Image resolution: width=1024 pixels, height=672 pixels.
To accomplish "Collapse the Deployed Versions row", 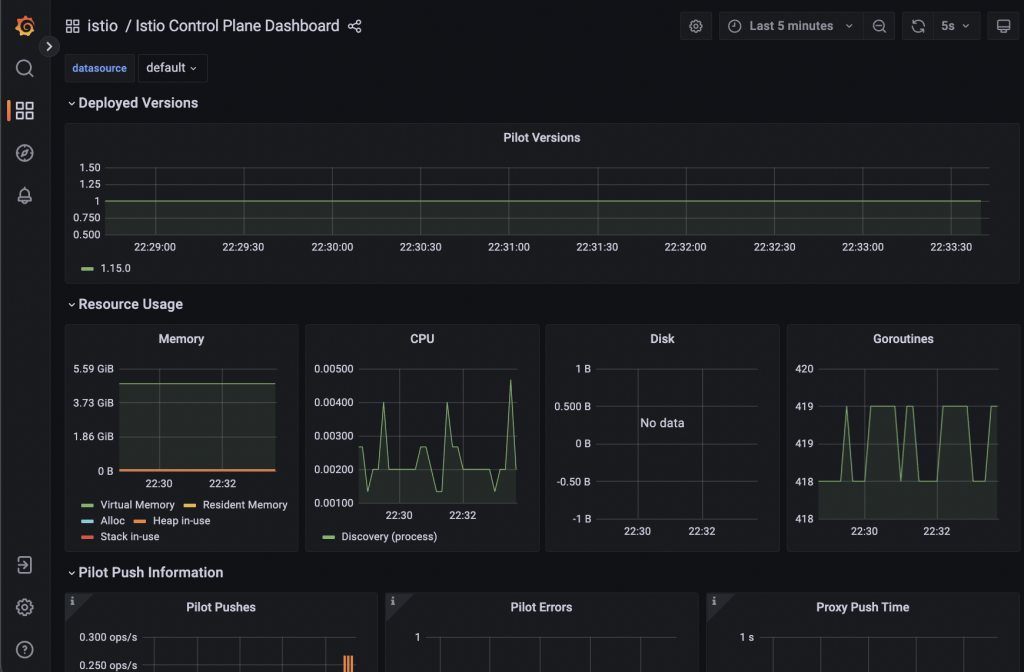I will [132, 103].
